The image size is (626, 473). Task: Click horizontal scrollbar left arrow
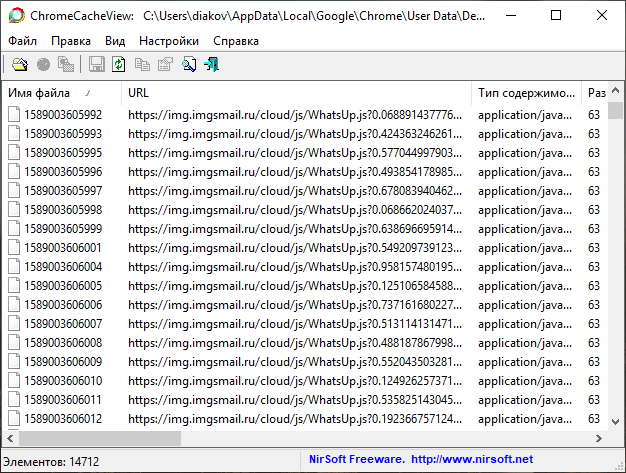[x=10, y=438]
